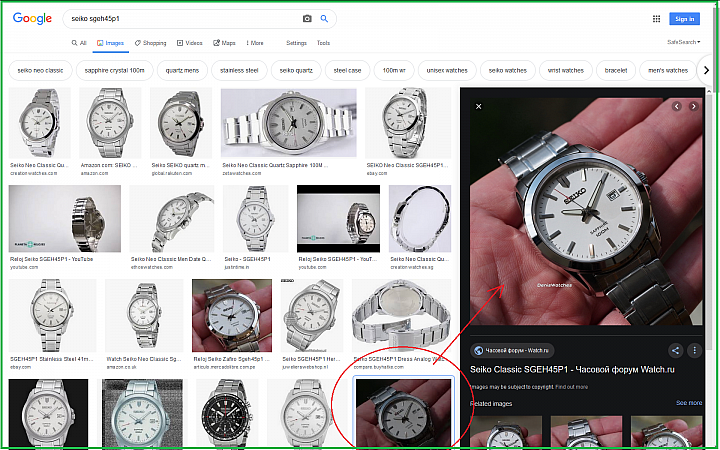The height and width of the screenshot is (450, 720).
Task: Filter by 'seiko watches' chip
Action: click(x=508, y=71)
